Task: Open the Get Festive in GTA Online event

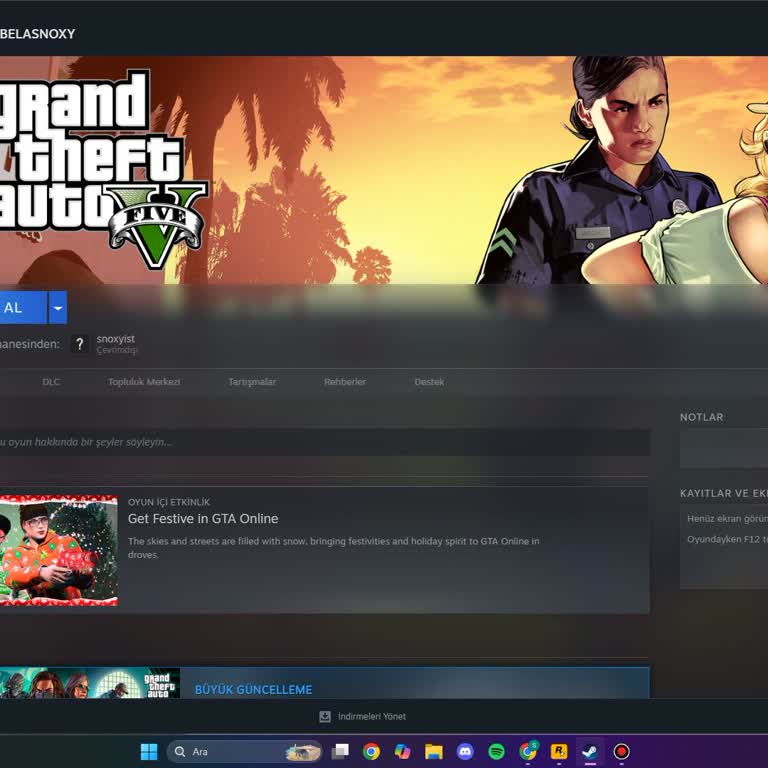Action: [203, 519]
